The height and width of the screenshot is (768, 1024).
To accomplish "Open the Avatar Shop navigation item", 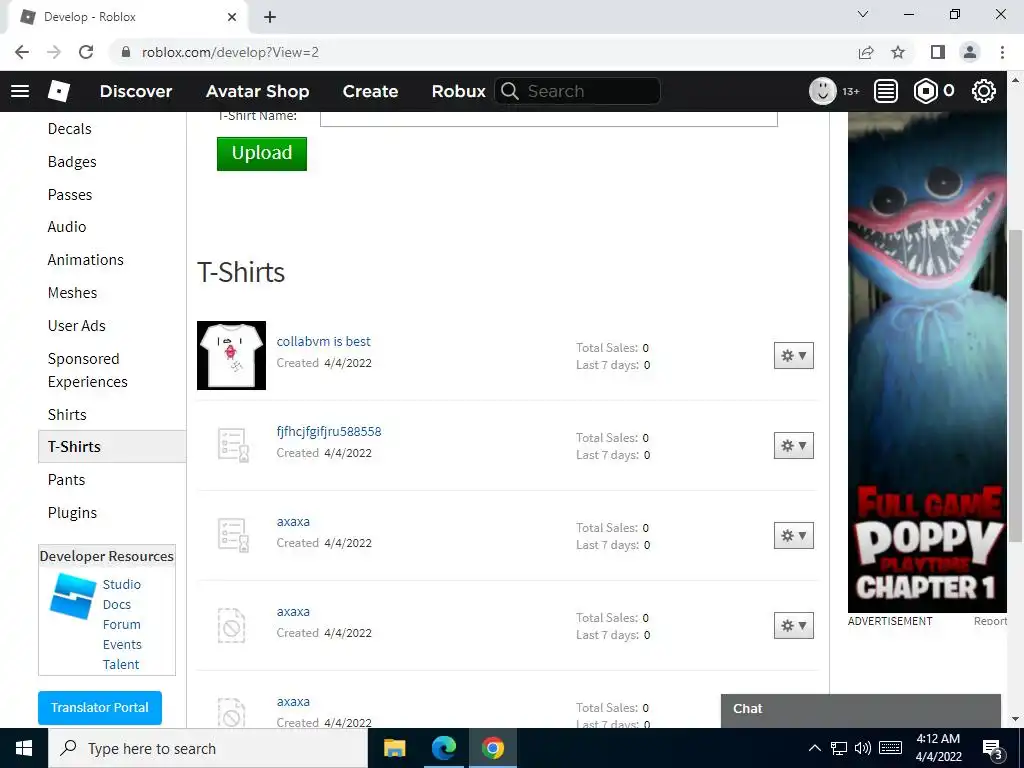I will pyautogui.click(x=257, y=91).
